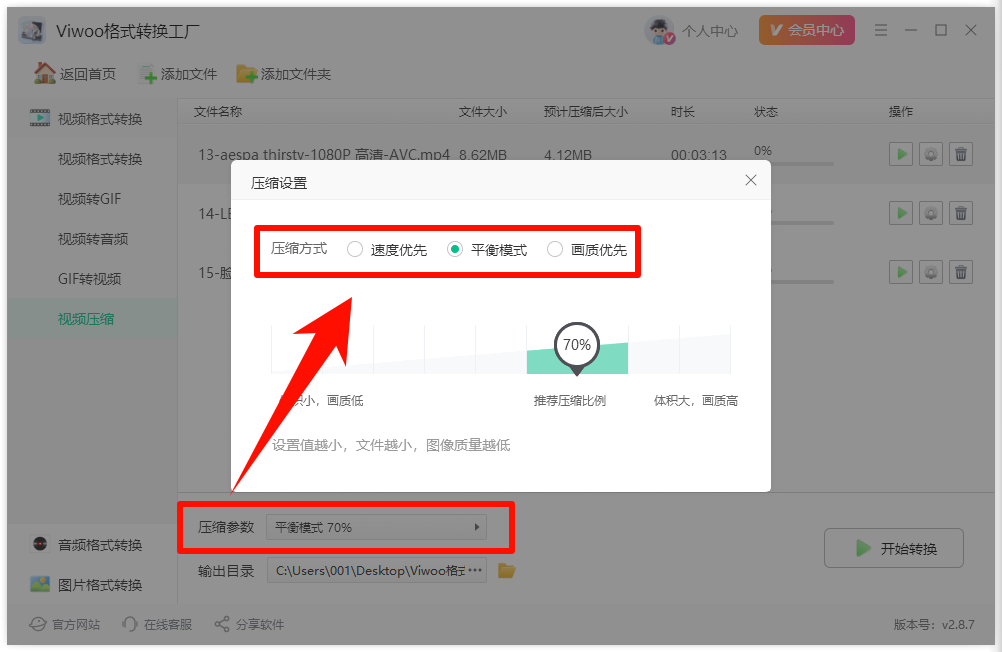Viewport: 1002px width, 652px height.
Task: Select 视频转GIF in sidebar
Action: (89, 199)
